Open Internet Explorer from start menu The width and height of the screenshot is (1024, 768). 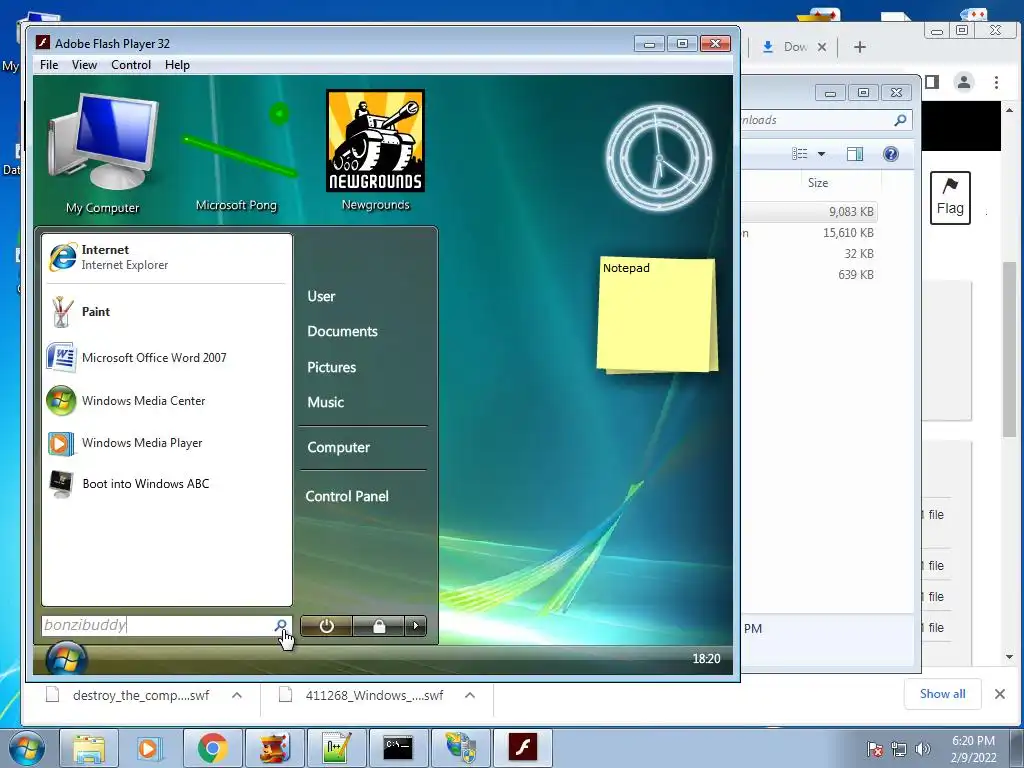click(167, 257)
